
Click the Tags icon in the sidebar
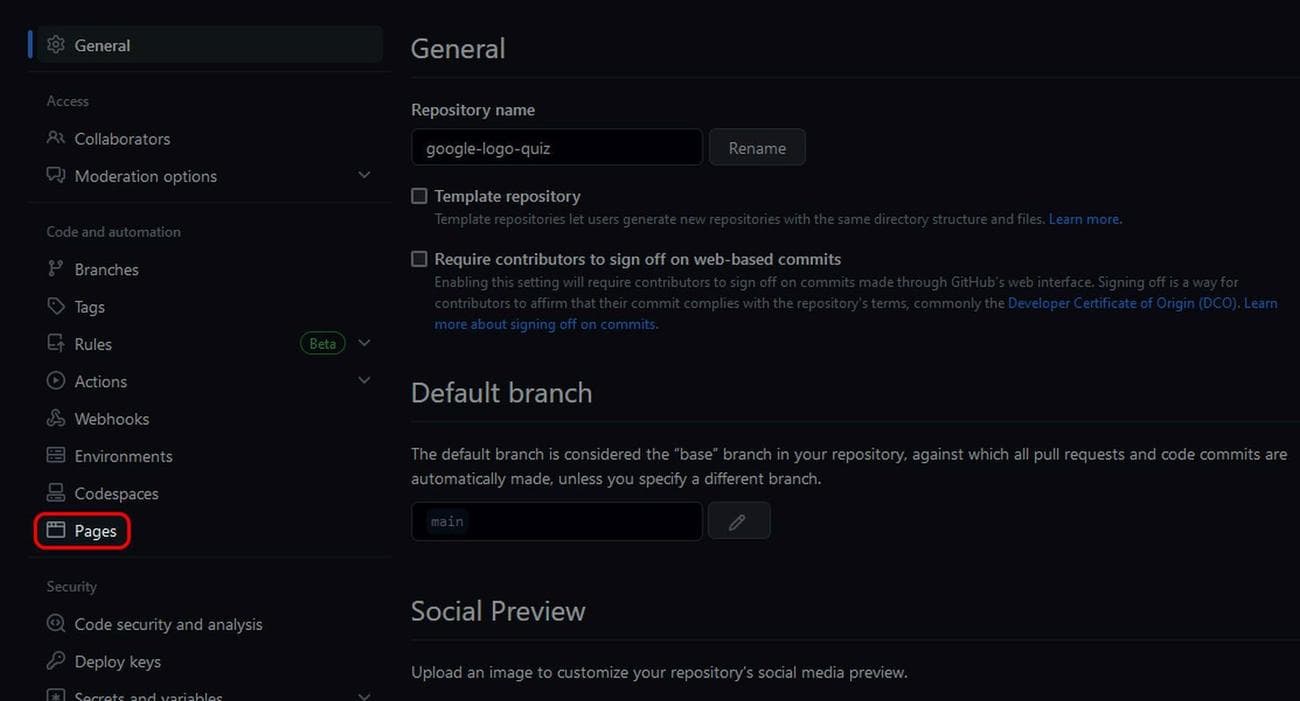[55, 306]
